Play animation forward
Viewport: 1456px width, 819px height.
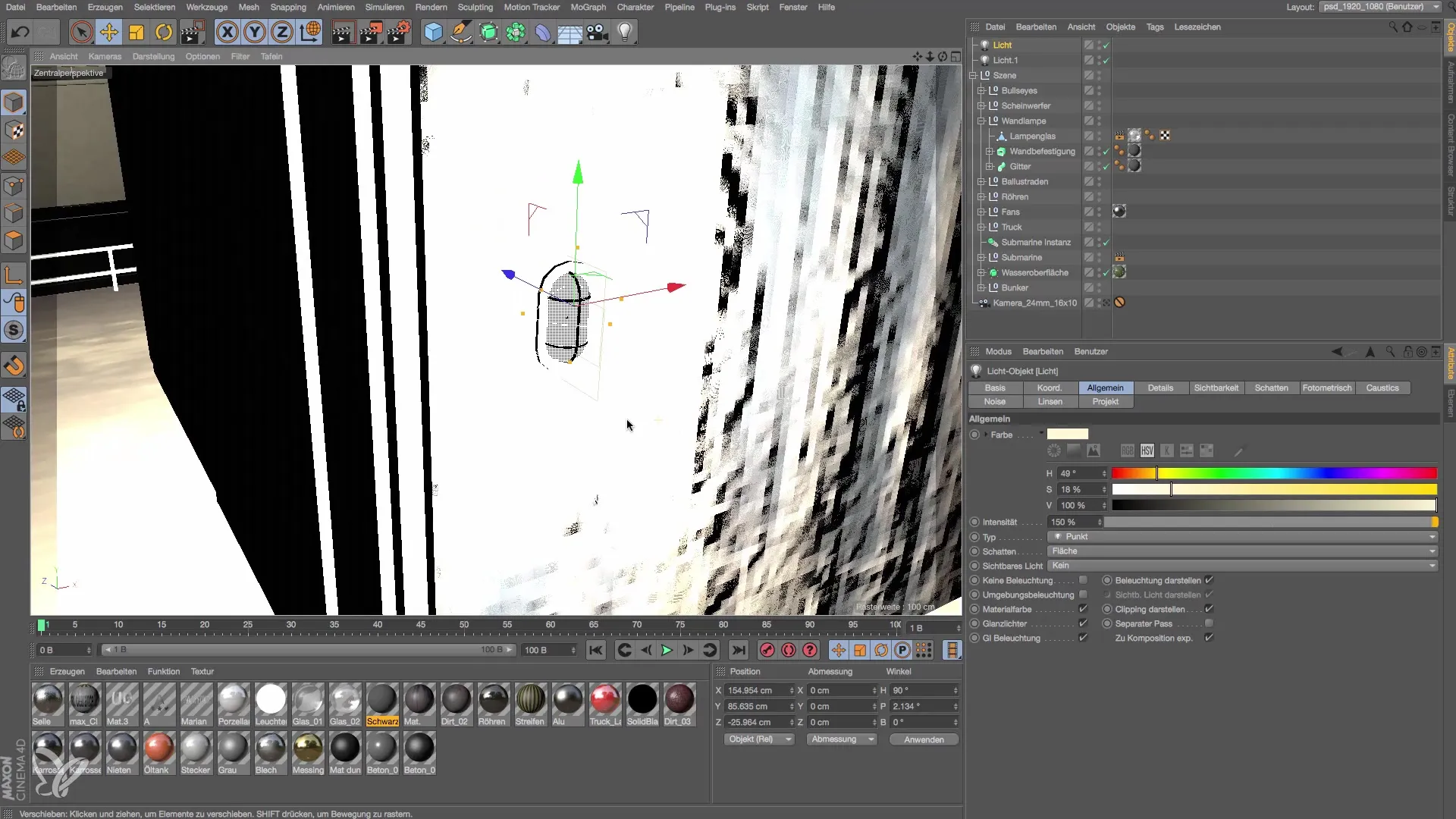tap(667, 650)
